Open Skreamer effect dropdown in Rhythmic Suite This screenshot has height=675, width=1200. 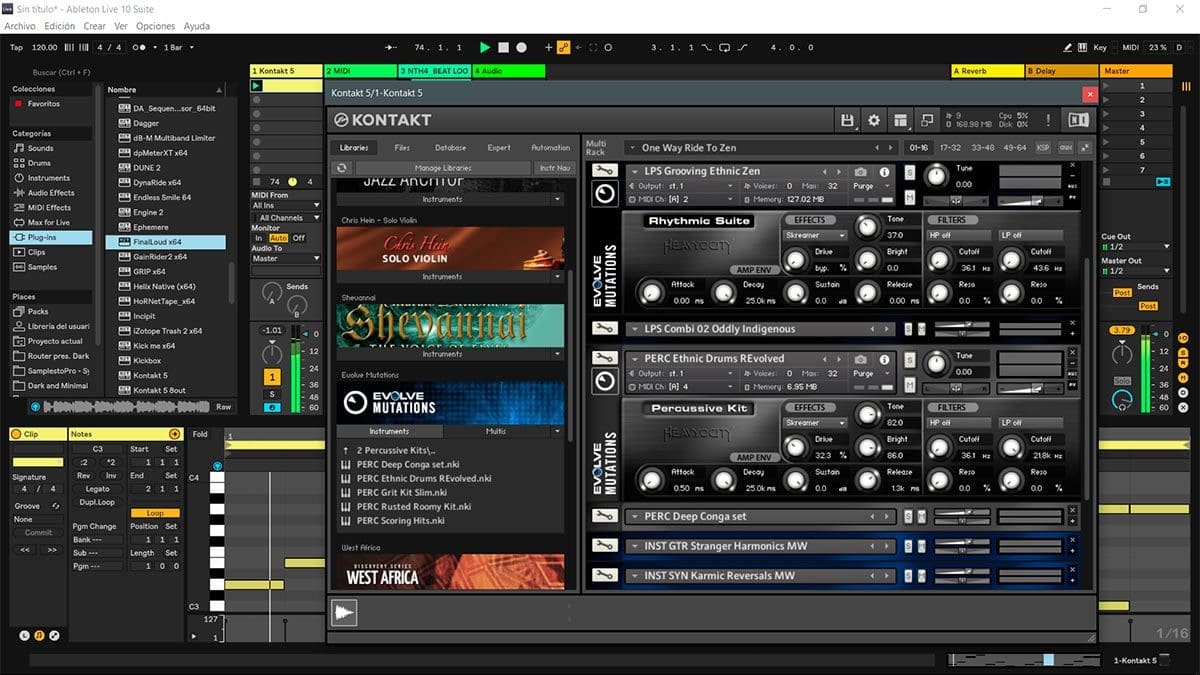pos(816,236)
